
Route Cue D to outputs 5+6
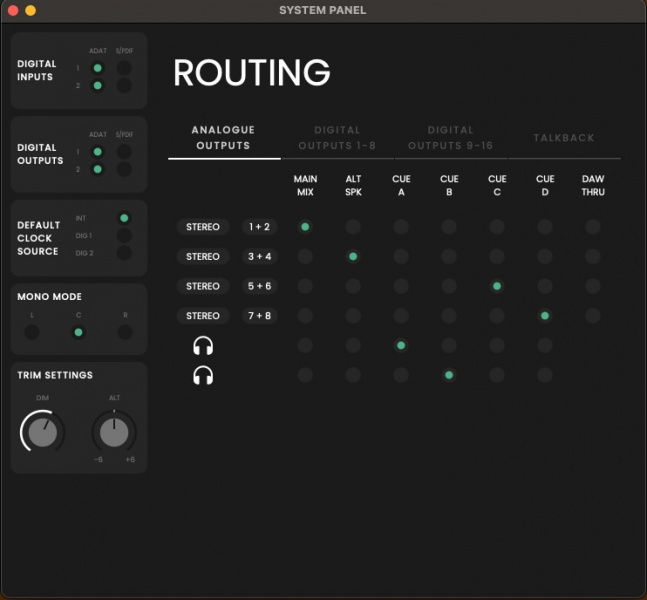[x=545, y=286]
